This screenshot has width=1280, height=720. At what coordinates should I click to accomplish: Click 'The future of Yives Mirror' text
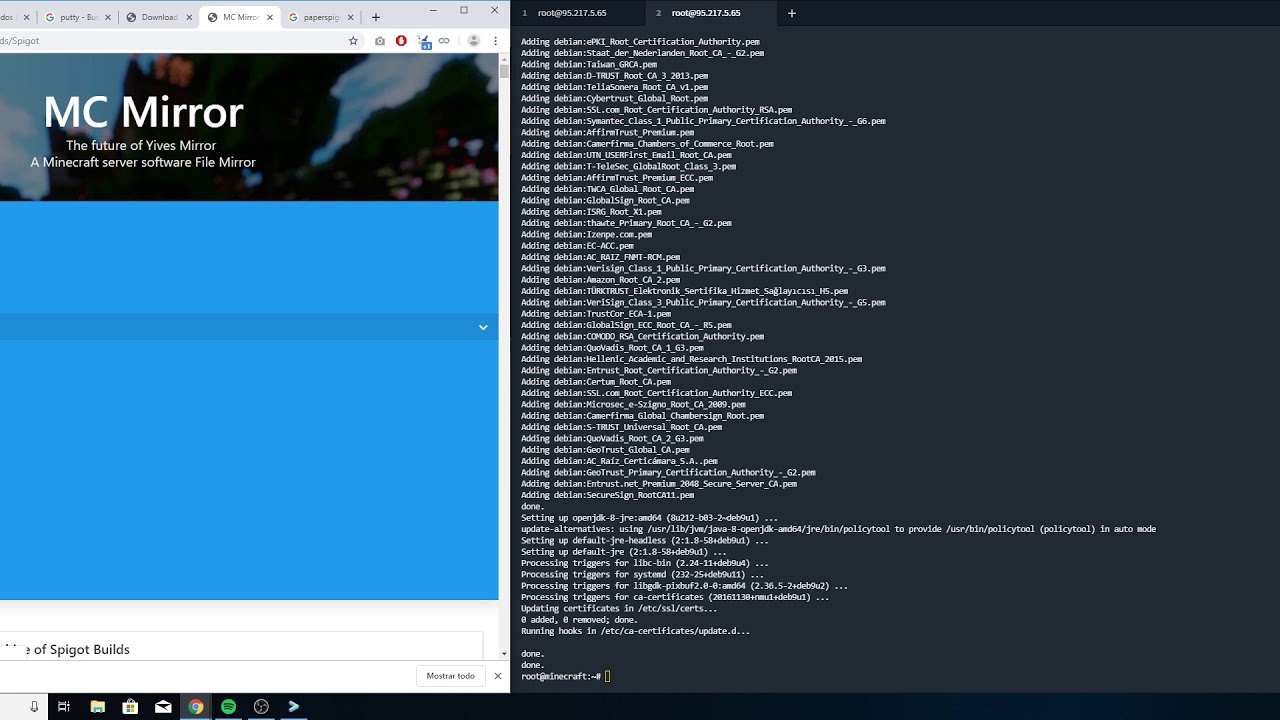pyautogui.click(x=141, y=145)
